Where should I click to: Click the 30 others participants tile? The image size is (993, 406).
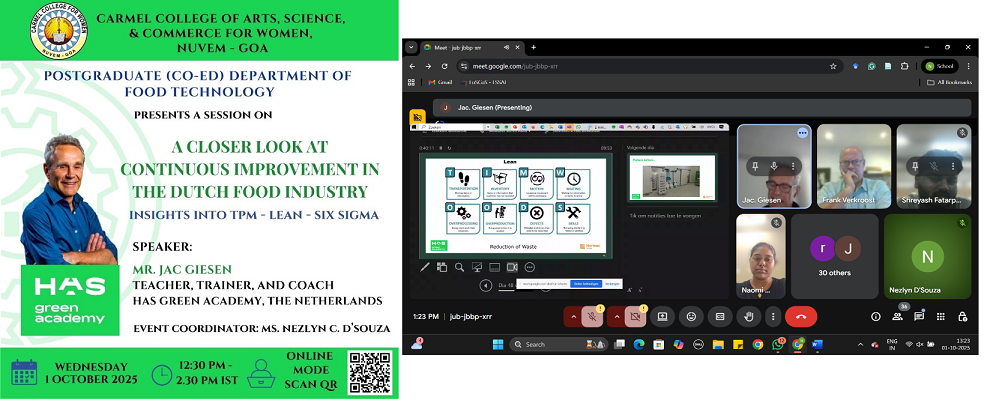click(x=834, y=257)
